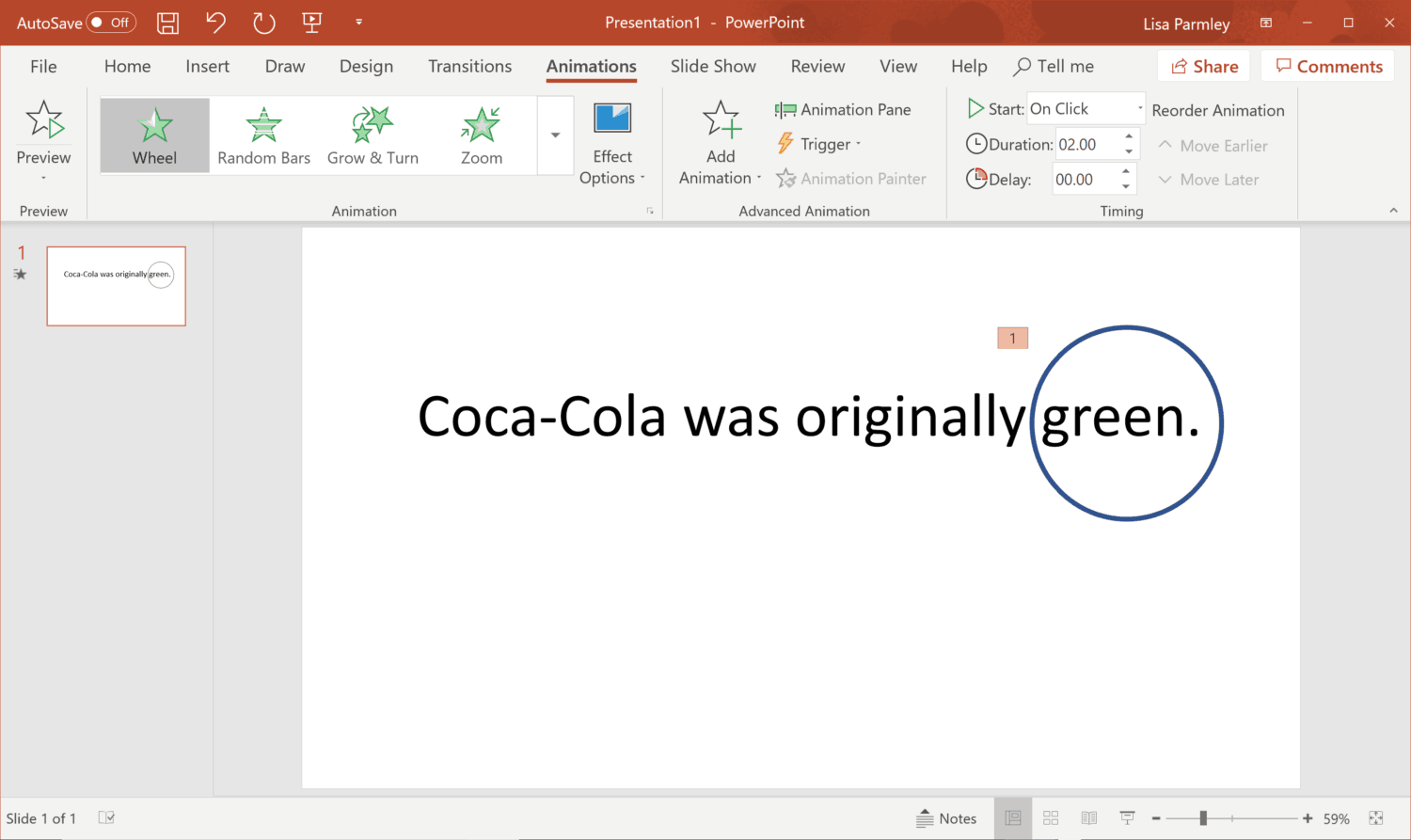Click zoom in plus button
1411x840 pixels.
[1308, 818]
